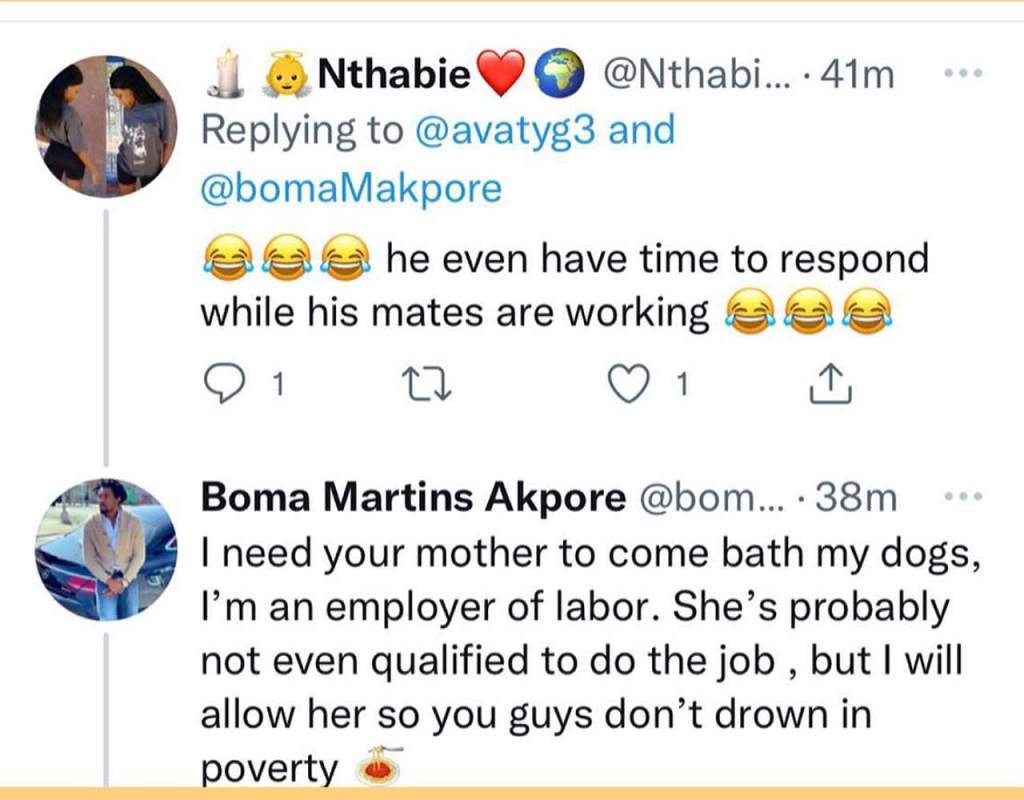Image resolution: width=1024 pixels, height=800 pixels.
Task: Open the 41m timestamp permalink
Action: click(x=856, y=75)
